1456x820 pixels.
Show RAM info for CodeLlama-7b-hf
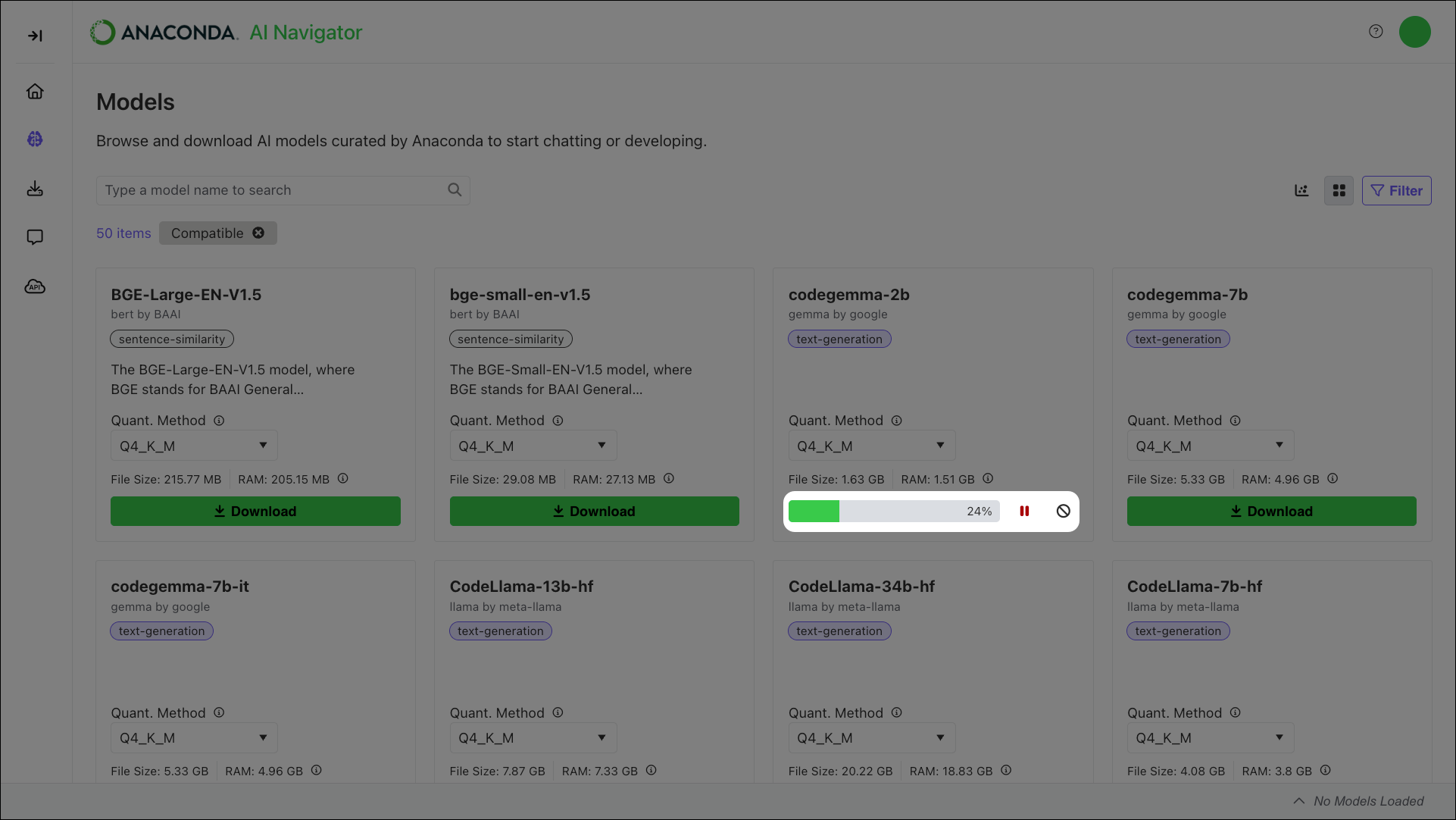click(x=1326, y=770)
